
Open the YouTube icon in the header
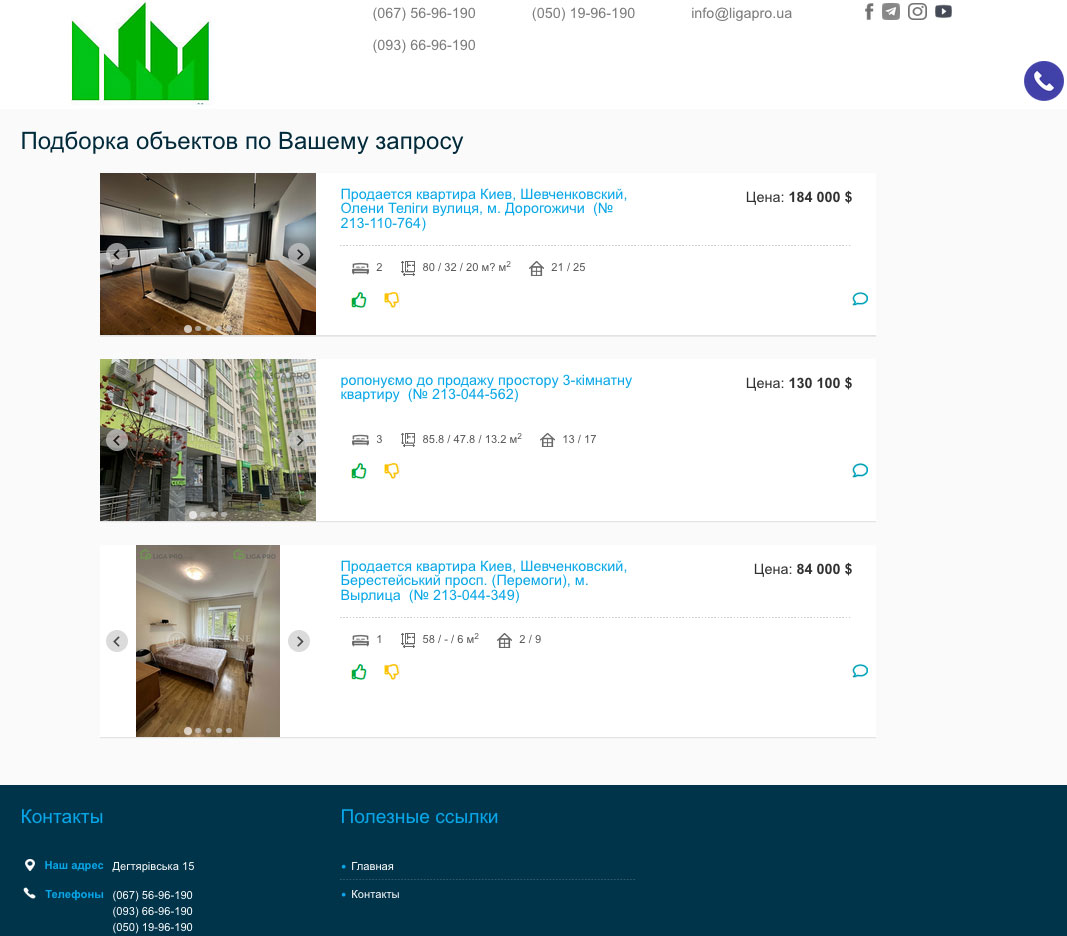[x=943, y=12]
